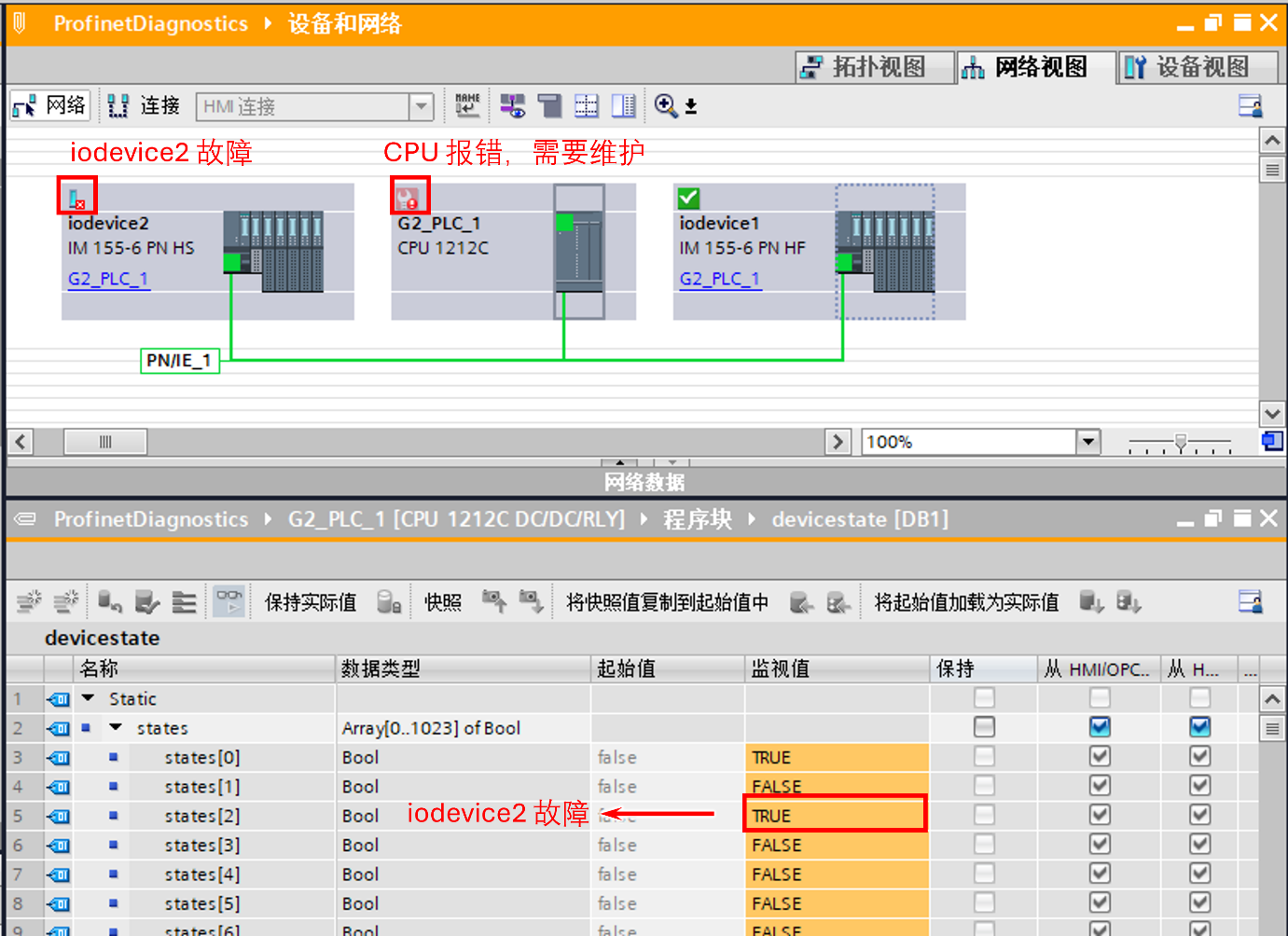Click the 网络数据 network data panel label
The height and width of the screenshot is (936, 1288).
[x=644, y=481]
